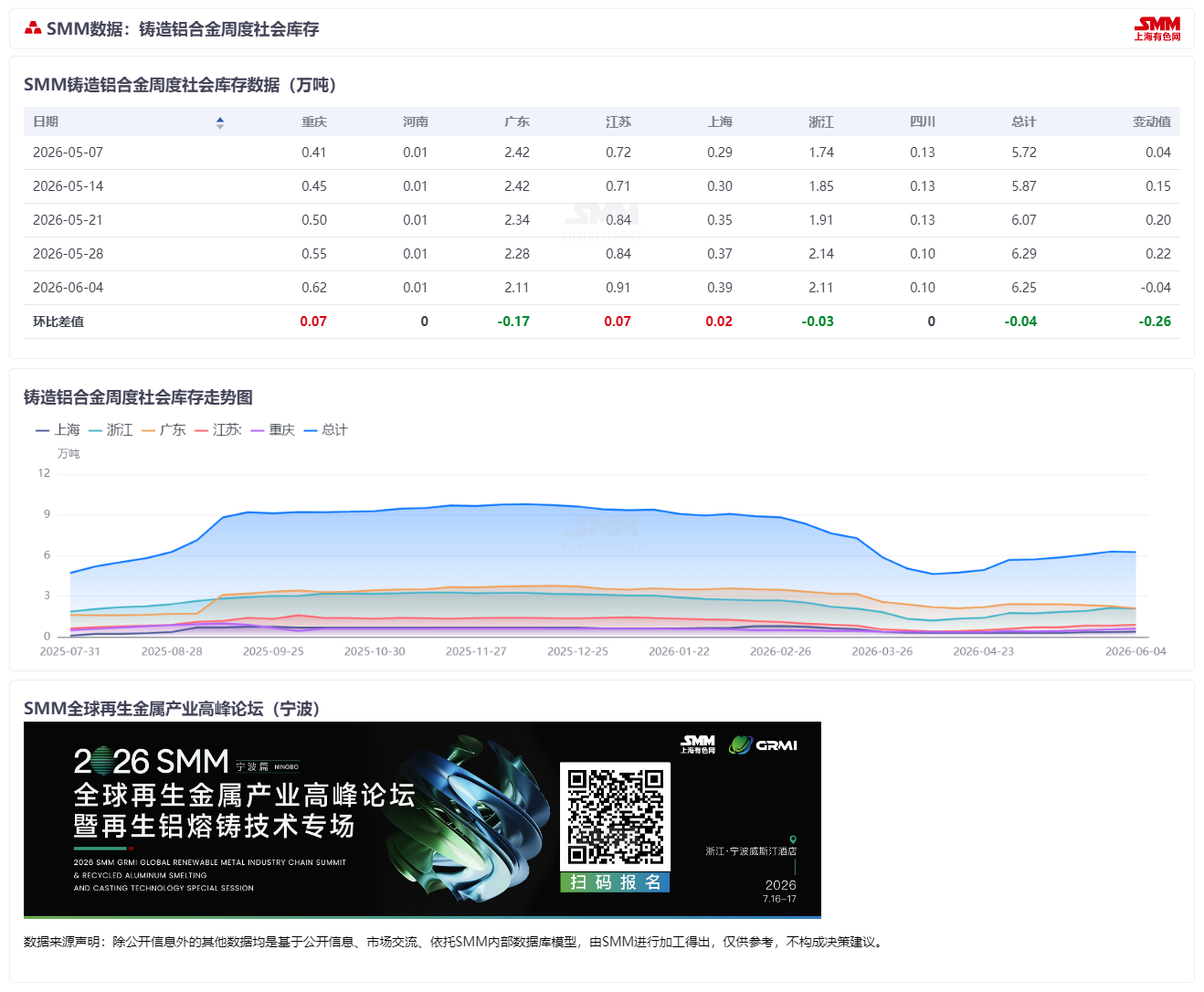Click the GRMI logo on the banner

click(763, 745)
